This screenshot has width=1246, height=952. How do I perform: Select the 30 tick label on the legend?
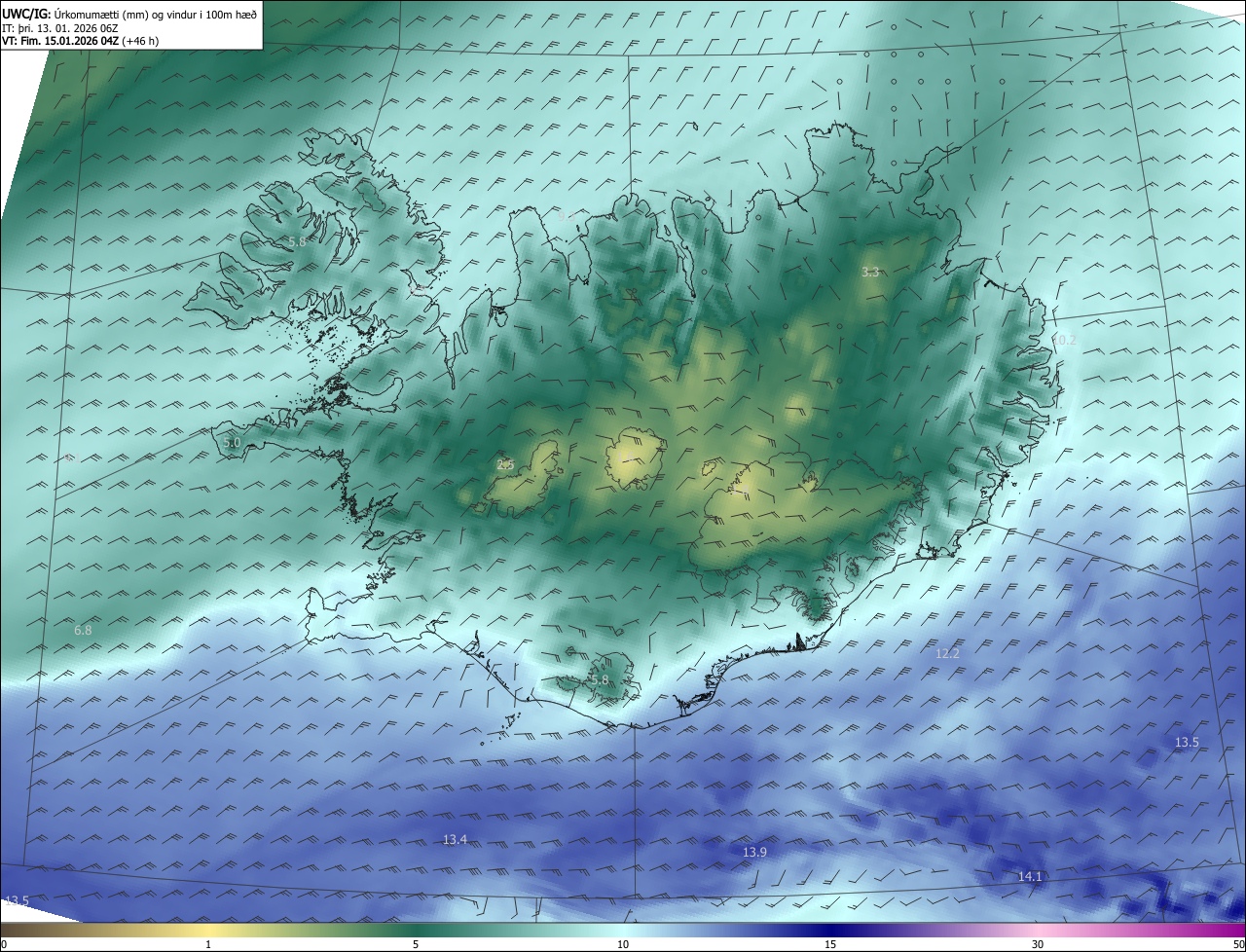[x=1038, y=944]
